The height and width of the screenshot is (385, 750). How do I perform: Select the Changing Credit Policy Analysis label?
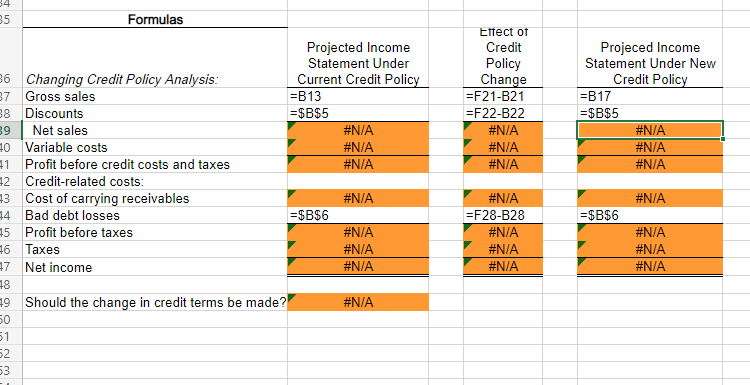(121, 79)
